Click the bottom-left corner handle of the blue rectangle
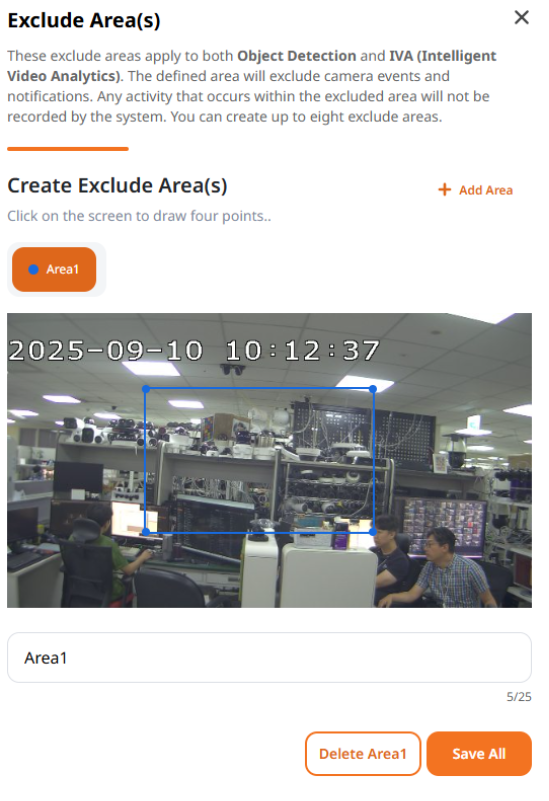549x801 pixels. pos(146,532)
